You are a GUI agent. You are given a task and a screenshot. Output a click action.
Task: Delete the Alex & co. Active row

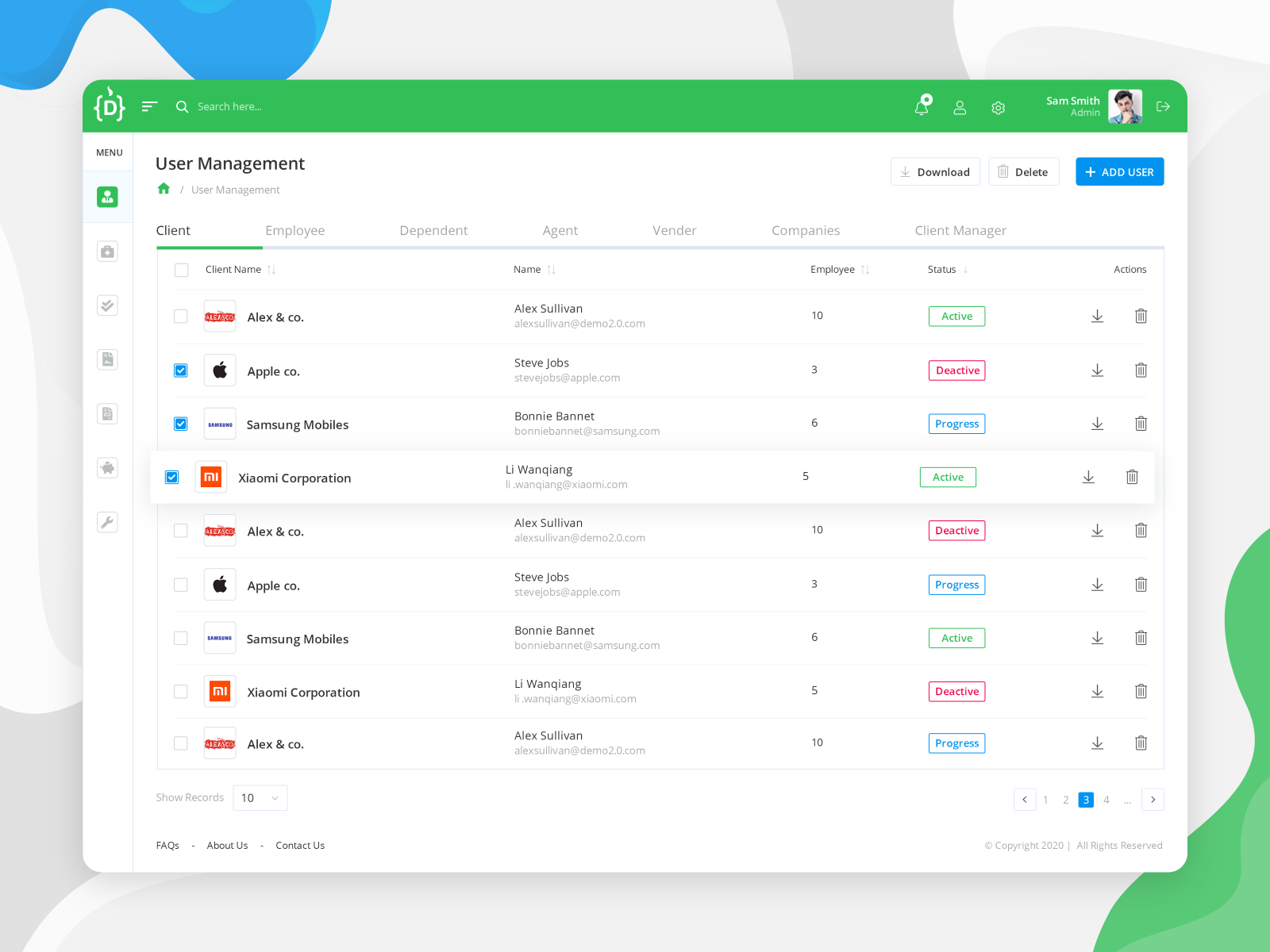coord(1141,316)
